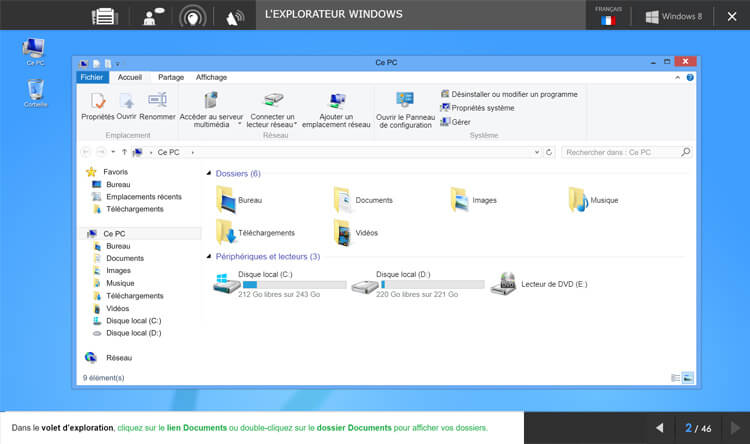Close the tutorial with the X

(x=732, y=17)
